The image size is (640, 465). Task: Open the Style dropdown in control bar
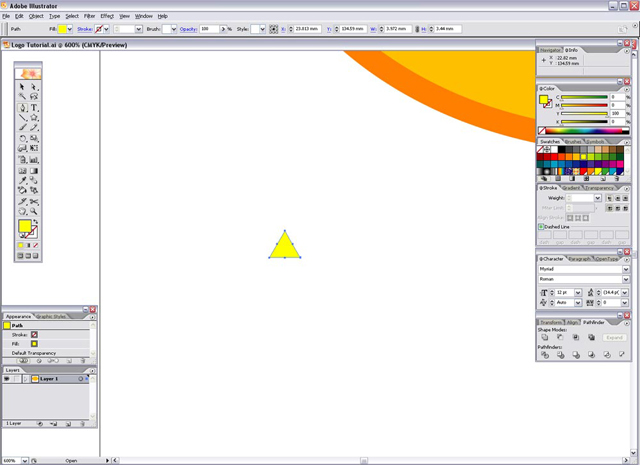pos(262,29)
